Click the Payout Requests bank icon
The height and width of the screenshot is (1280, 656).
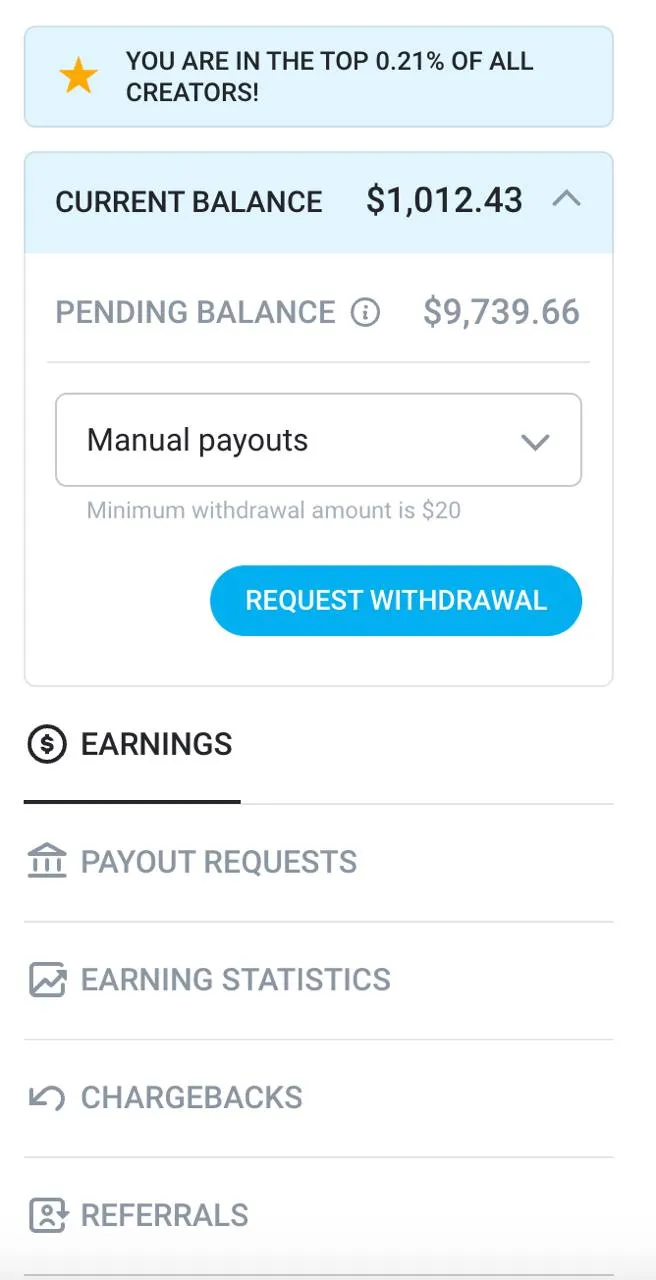pos(47,861)
